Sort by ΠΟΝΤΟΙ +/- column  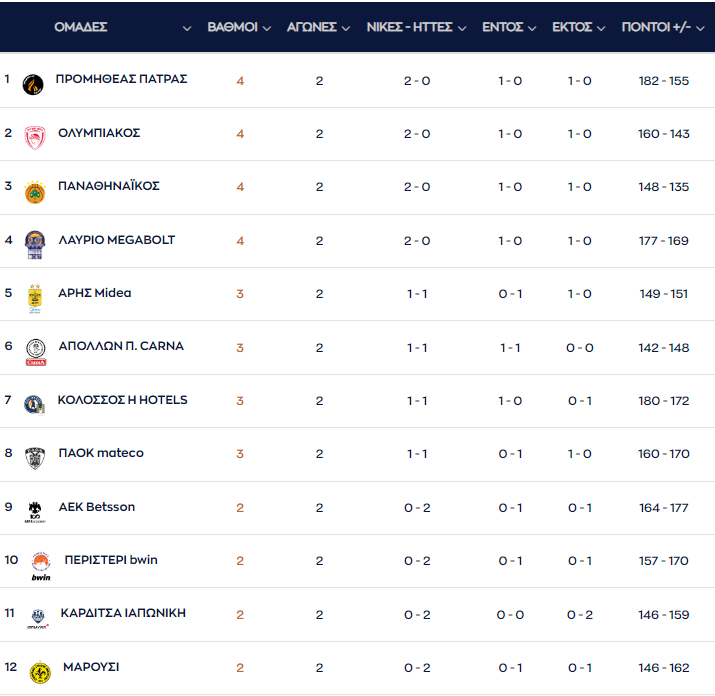pyautogui.click(x=663, y=27)
